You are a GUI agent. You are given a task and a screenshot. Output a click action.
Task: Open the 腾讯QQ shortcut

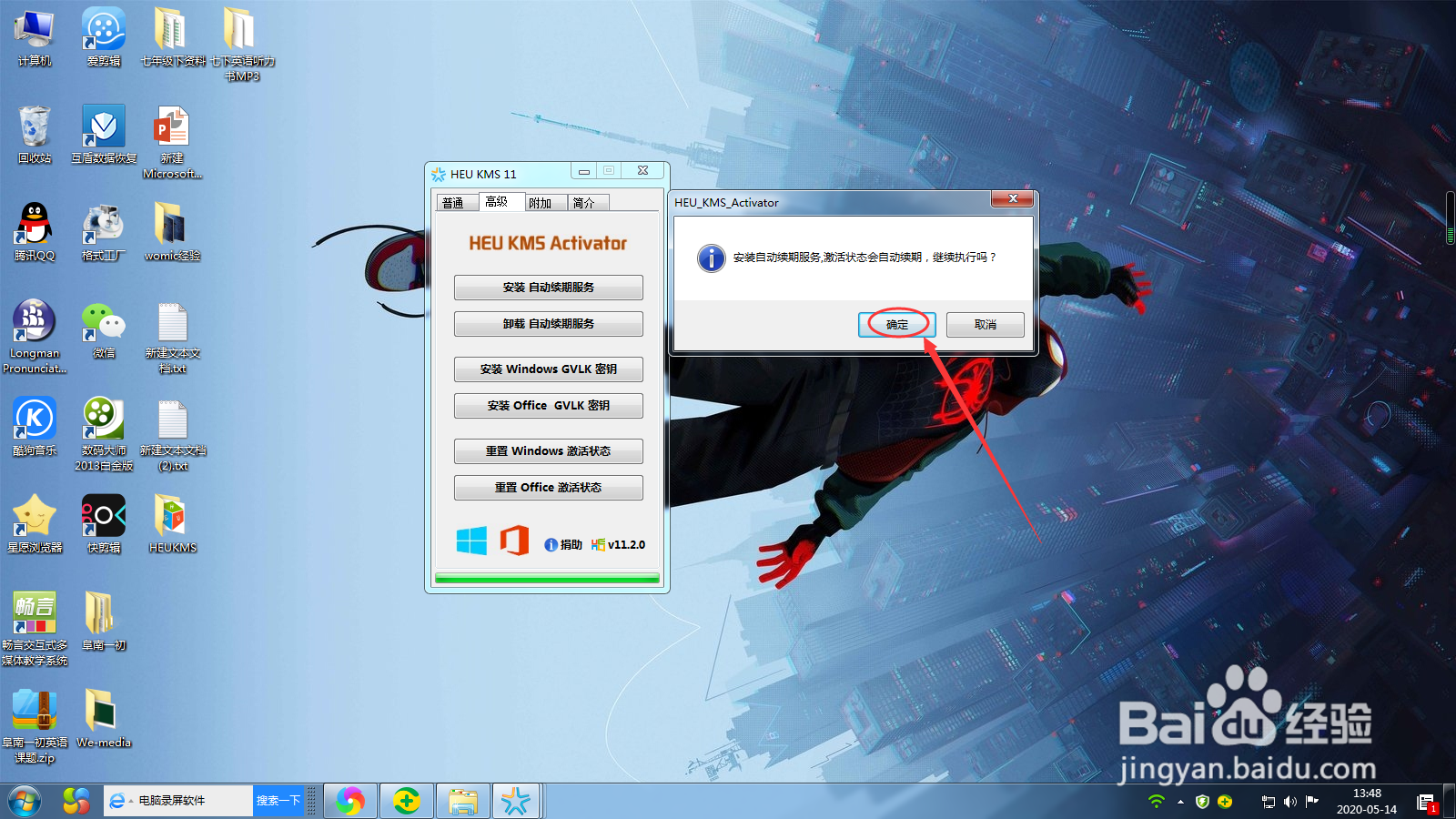tap(35, 233)
